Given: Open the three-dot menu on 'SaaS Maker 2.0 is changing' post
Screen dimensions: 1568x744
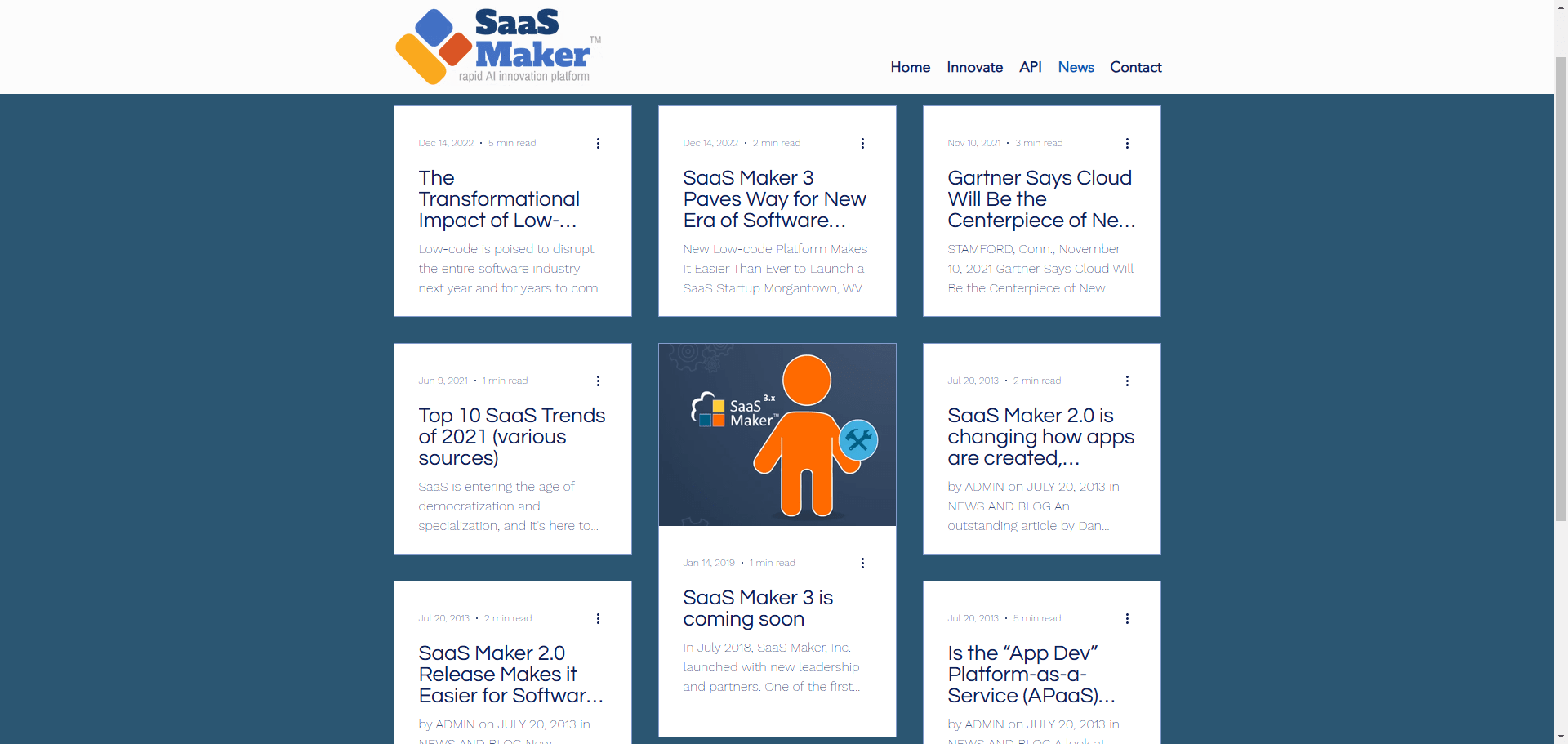Looking at the screenshot, I should pyautogui.click(x=1128, y=381).
